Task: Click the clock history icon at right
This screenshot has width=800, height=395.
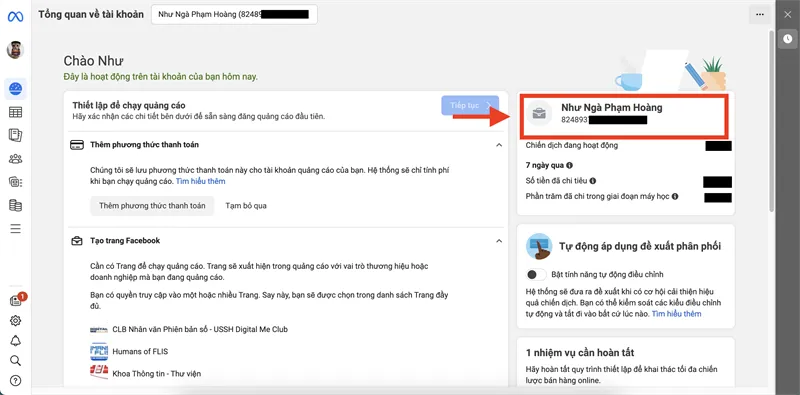Action: tap(788, 39)
